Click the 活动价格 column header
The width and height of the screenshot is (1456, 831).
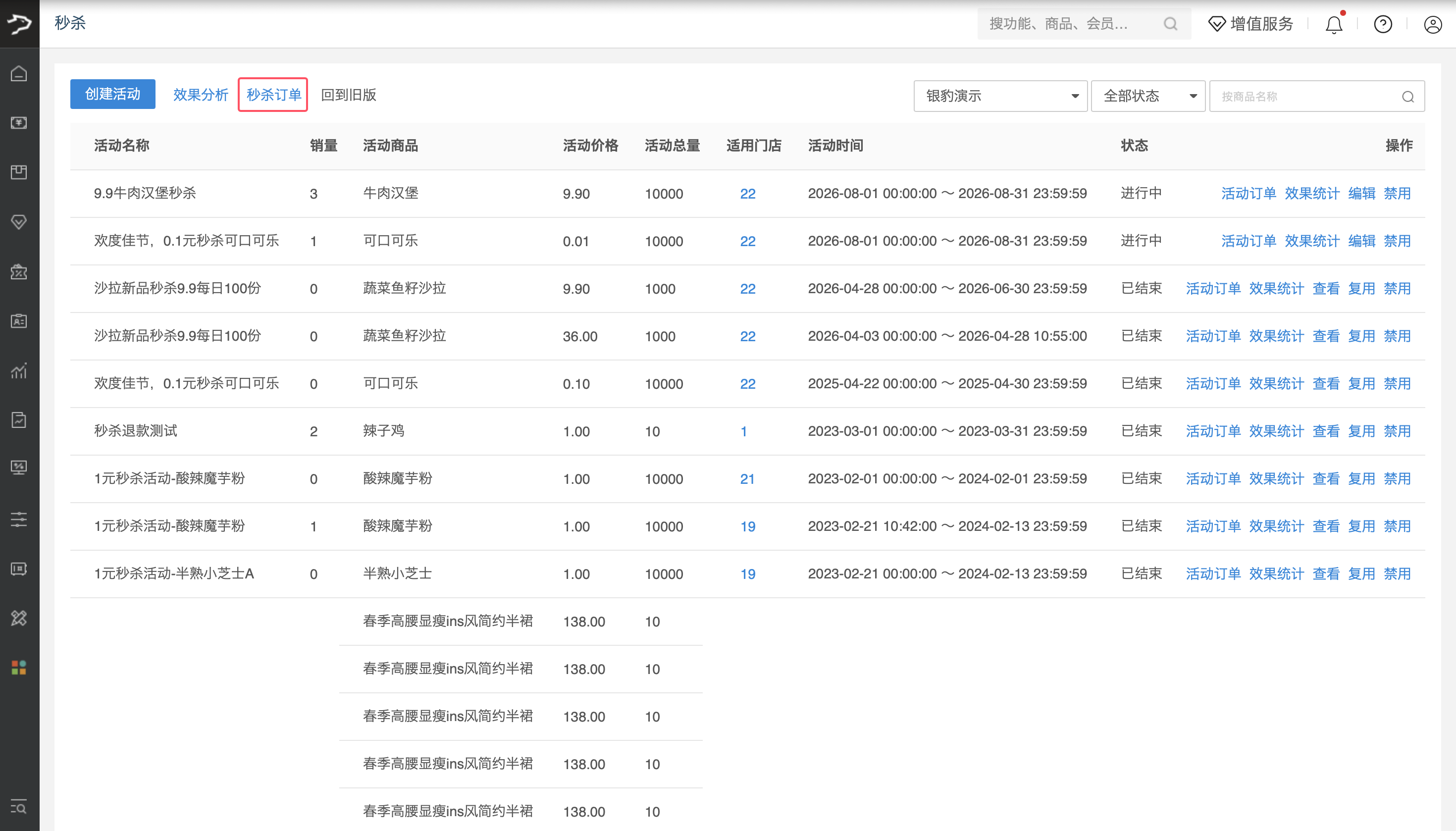[x=590, y=146]
